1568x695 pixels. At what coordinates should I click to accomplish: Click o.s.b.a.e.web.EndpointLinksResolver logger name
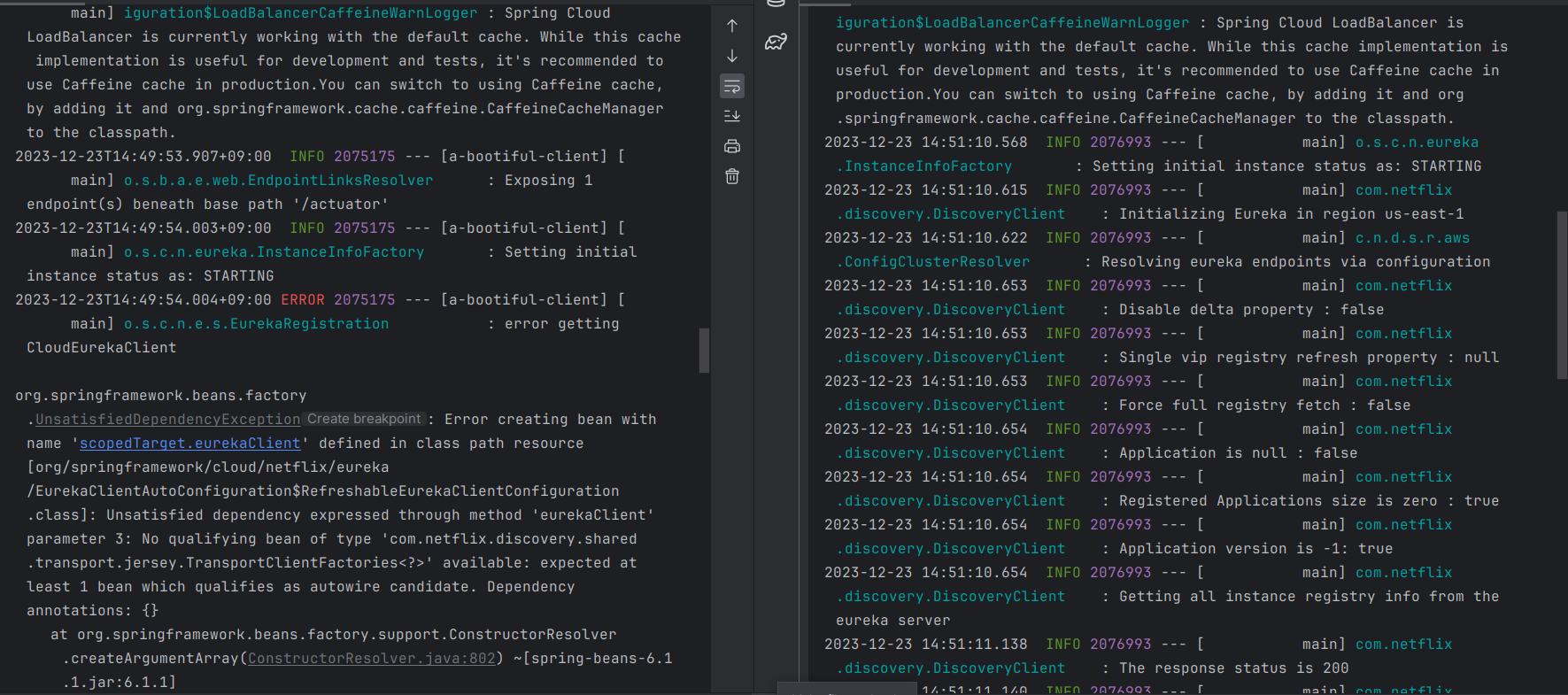coord(278,181)
